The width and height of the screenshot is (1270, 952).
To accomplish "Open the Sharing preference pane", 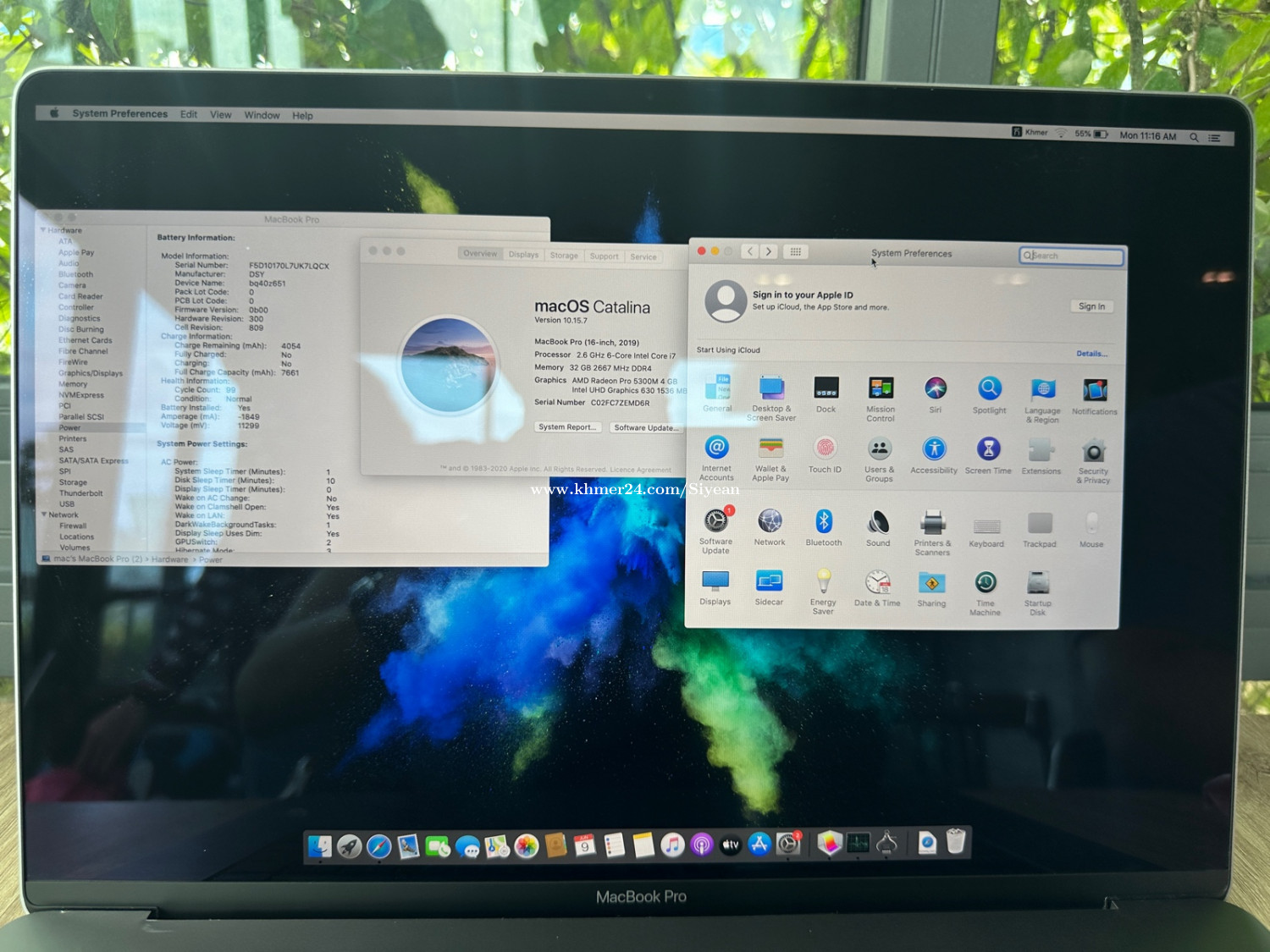I will (931, 589).
